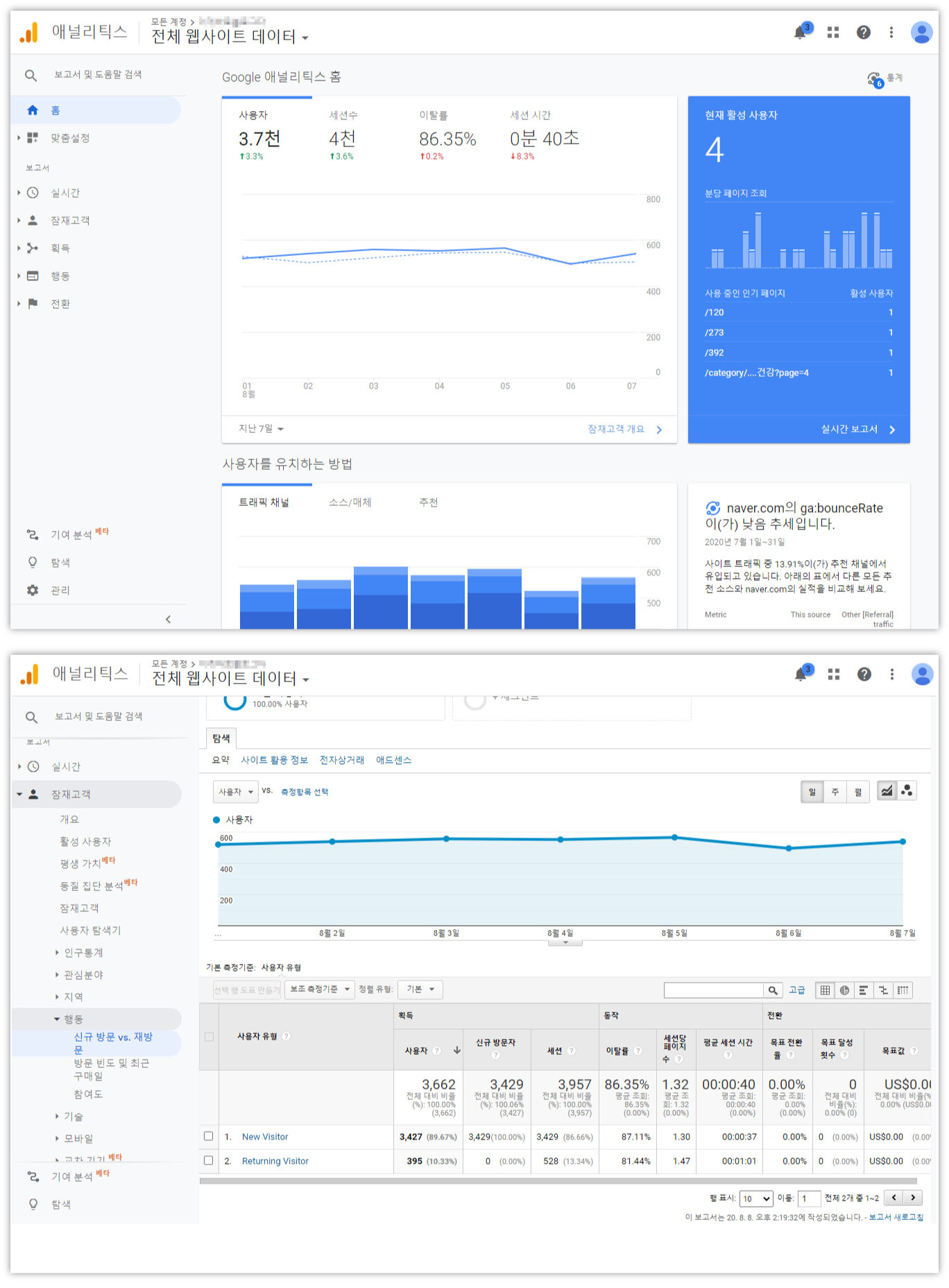Select the line chart type icon
949x1288 pixels.
(887, 791)
